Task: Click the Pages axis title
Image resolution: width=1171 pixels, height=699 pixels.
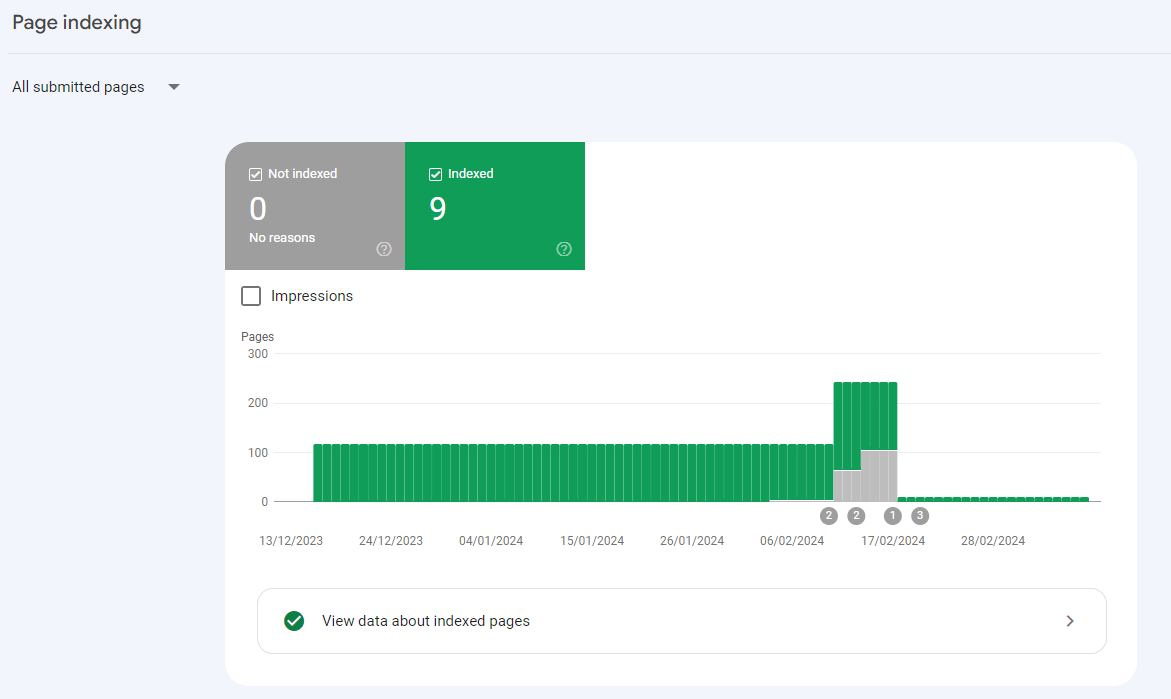Action: point(258,337)
